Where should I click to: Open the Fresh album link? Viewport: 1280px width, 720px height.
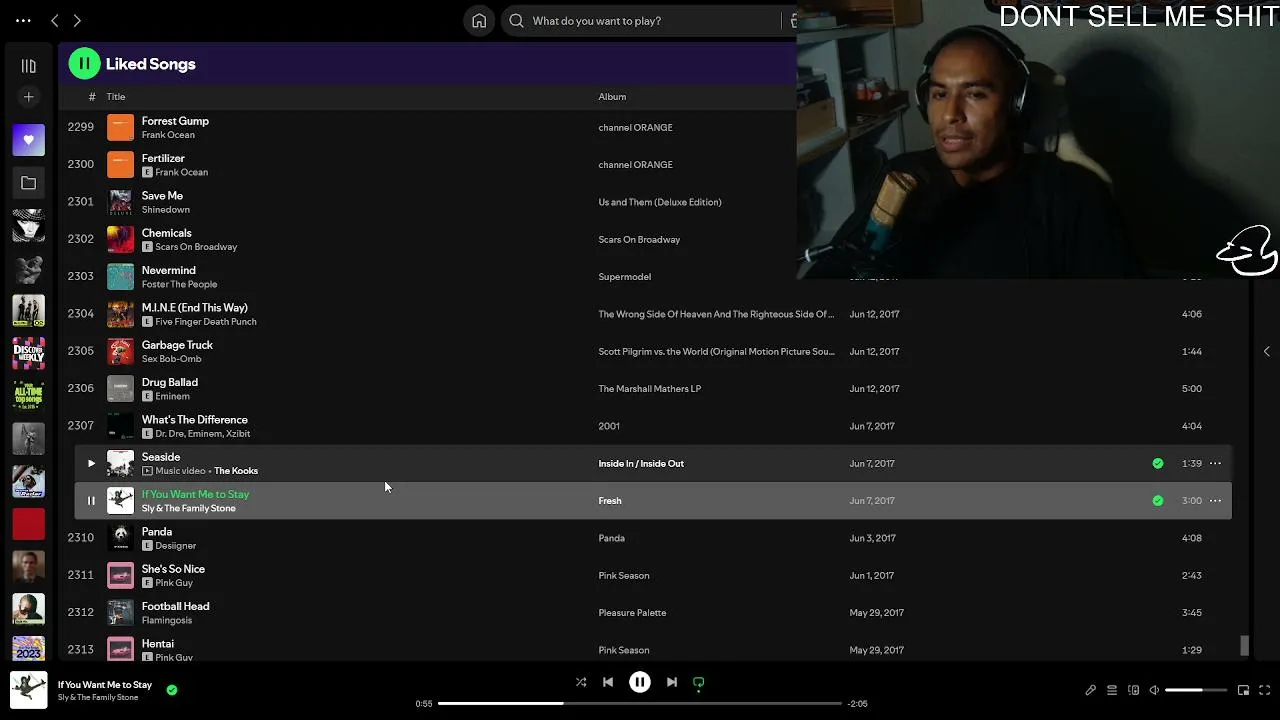click(610, 501)
